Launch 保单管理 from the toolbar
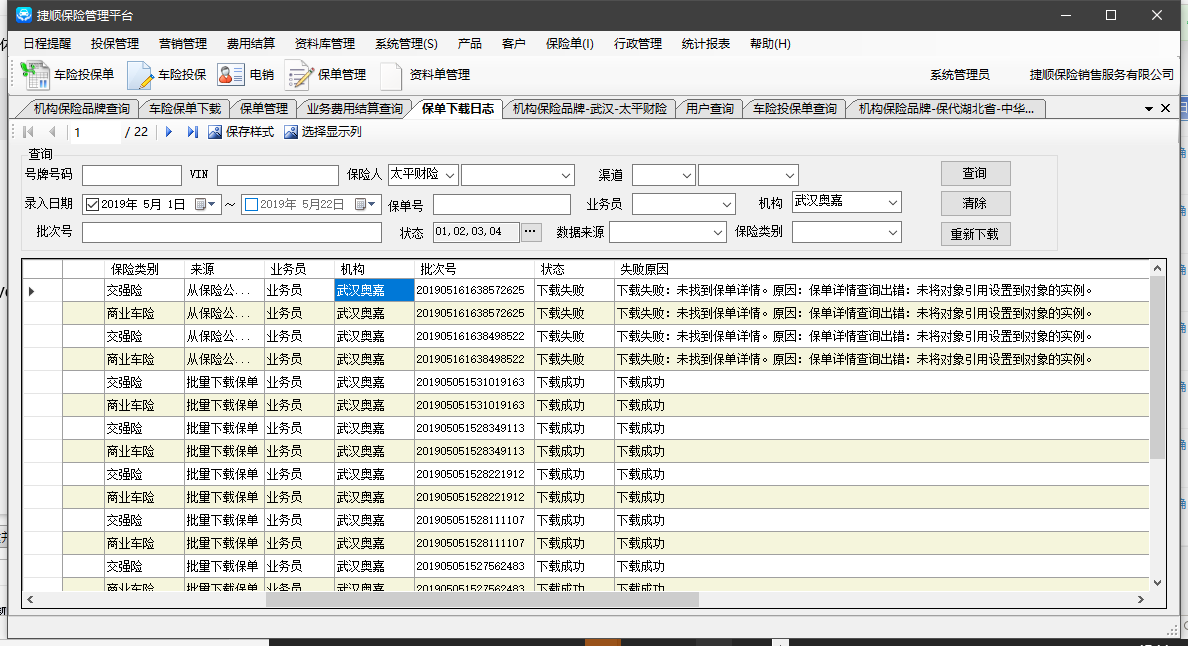This screenshot has width=1188, height=646. click(299, 75)
